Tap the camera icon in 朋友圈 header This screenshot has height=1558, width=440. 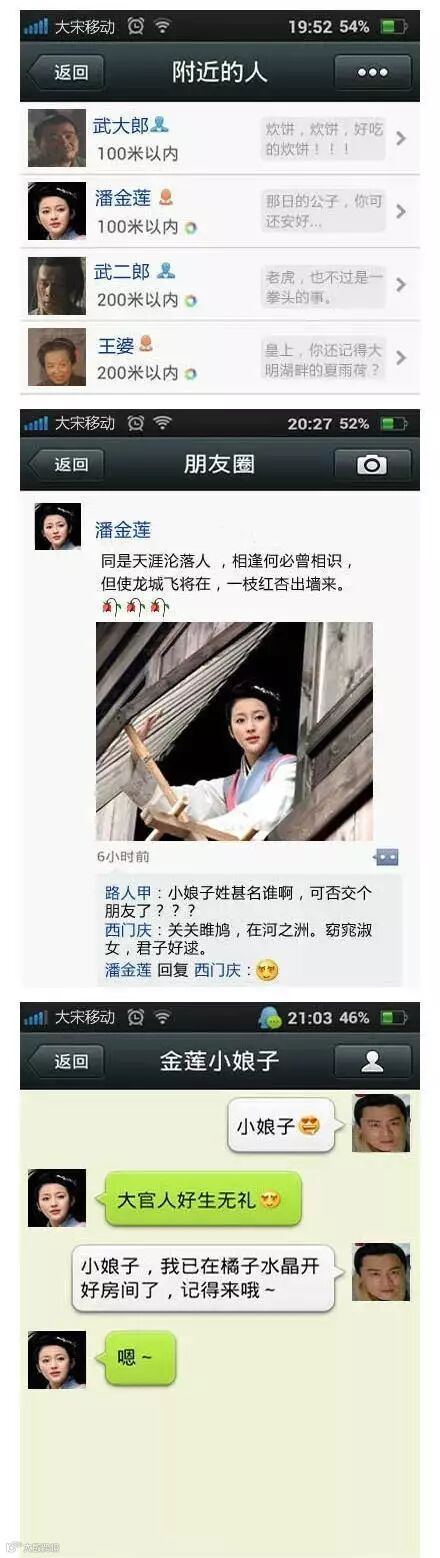(x=372, y=464)
